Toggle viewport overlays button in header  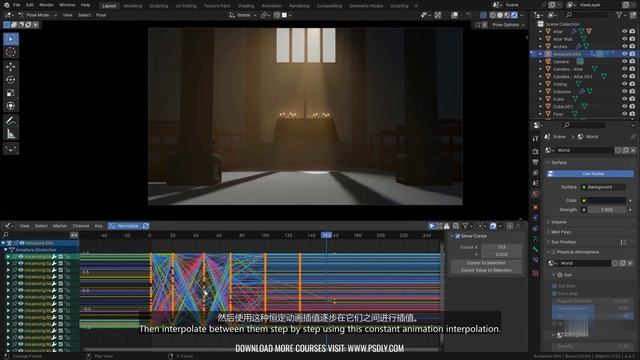click(455, 15)
